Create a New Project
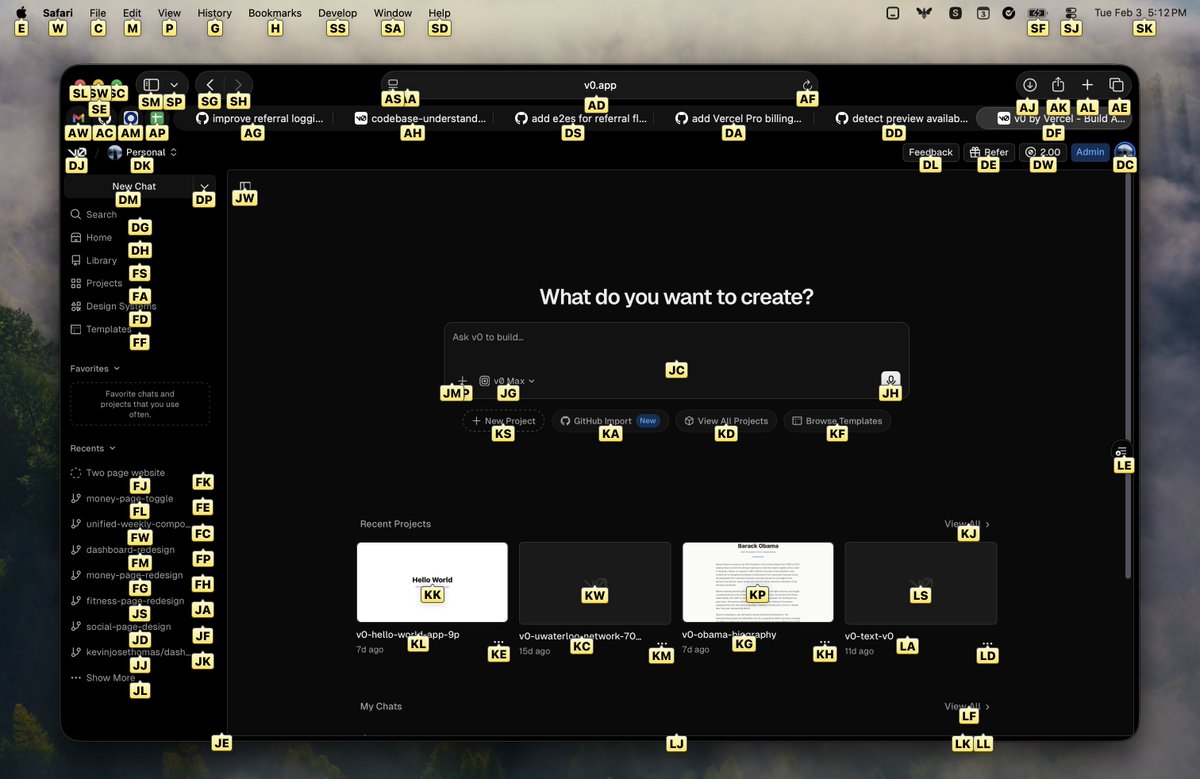The width and height of the screenshot is (1200, 779). pyautogui.click(x=503, y=421)
